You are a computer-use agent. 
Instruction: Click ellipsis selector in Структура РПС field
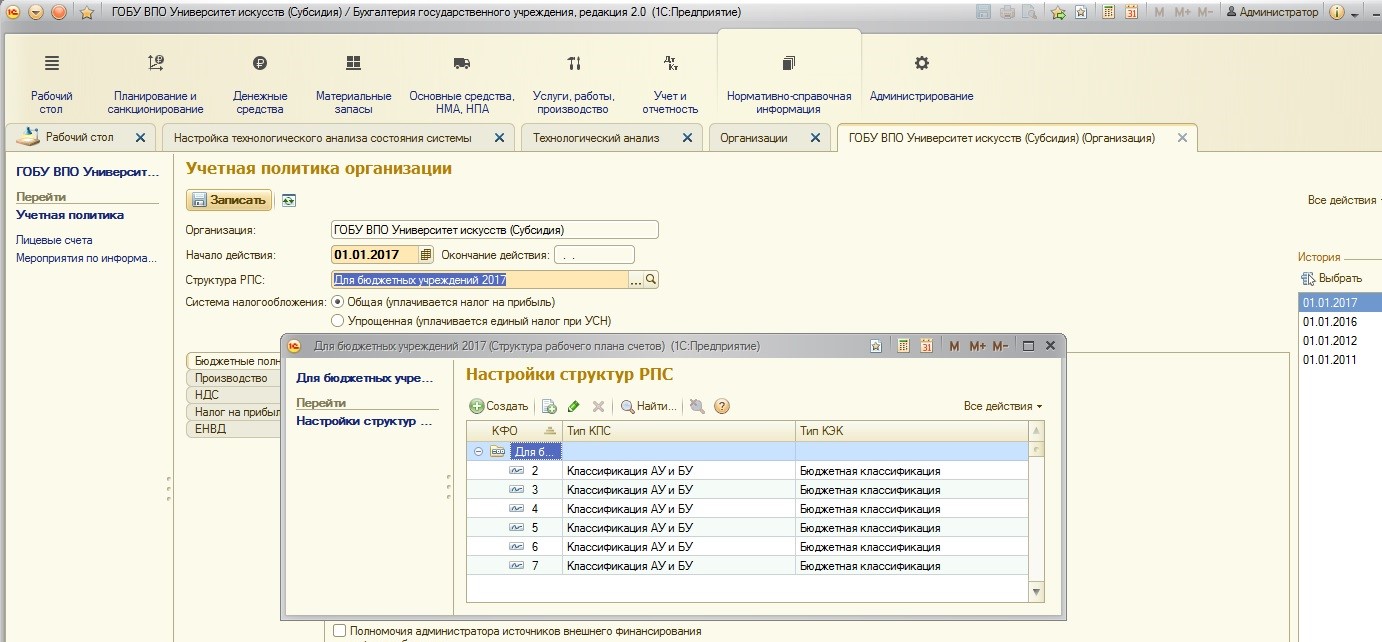[x=635, y=280]
